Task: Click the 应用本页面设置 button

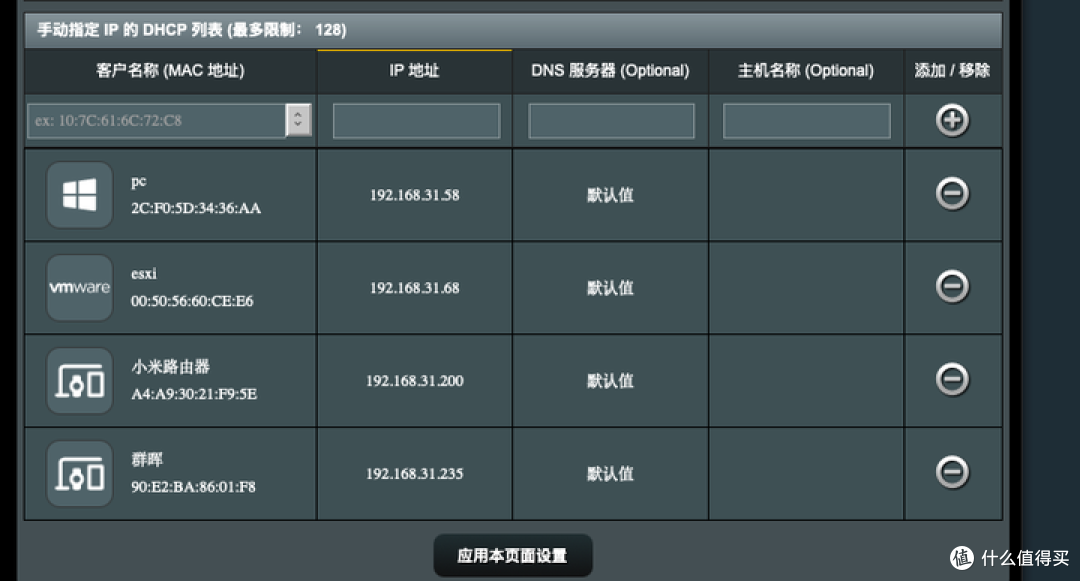Action: click(x=512, y=556)
